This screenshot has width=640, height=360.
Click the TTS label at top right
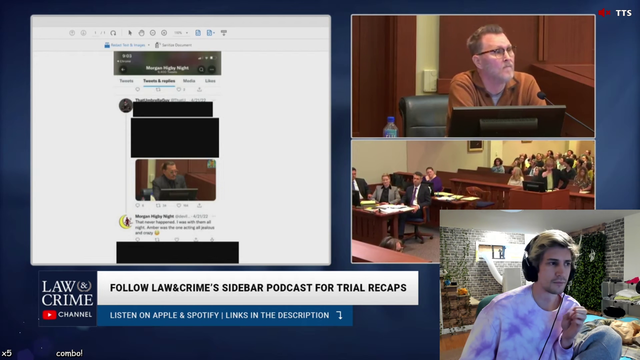[624, 13]
